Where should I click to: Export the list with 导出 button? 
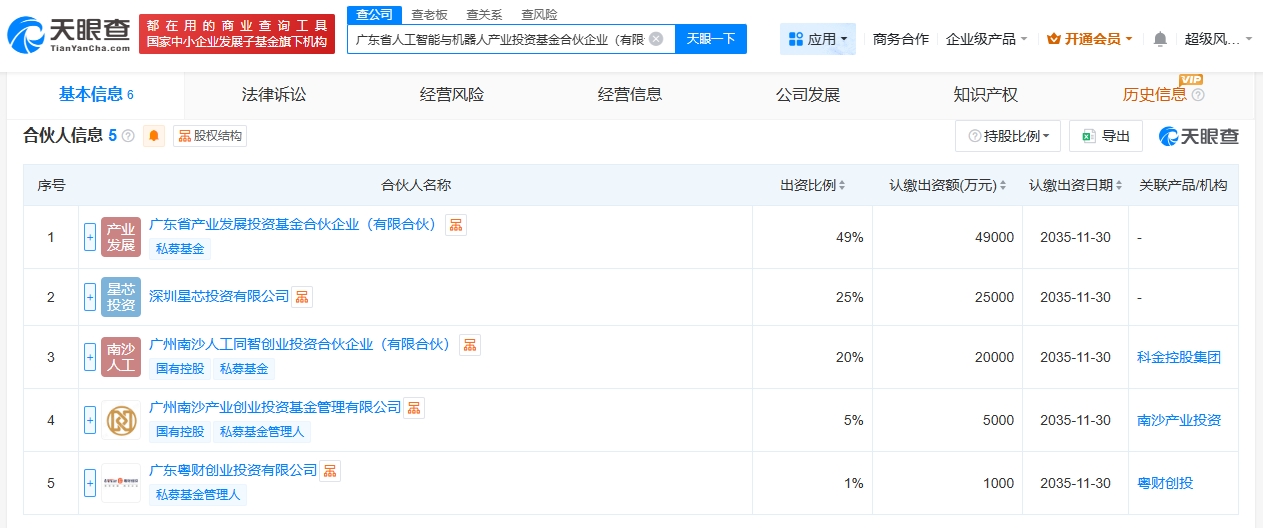pos(1105,136)
